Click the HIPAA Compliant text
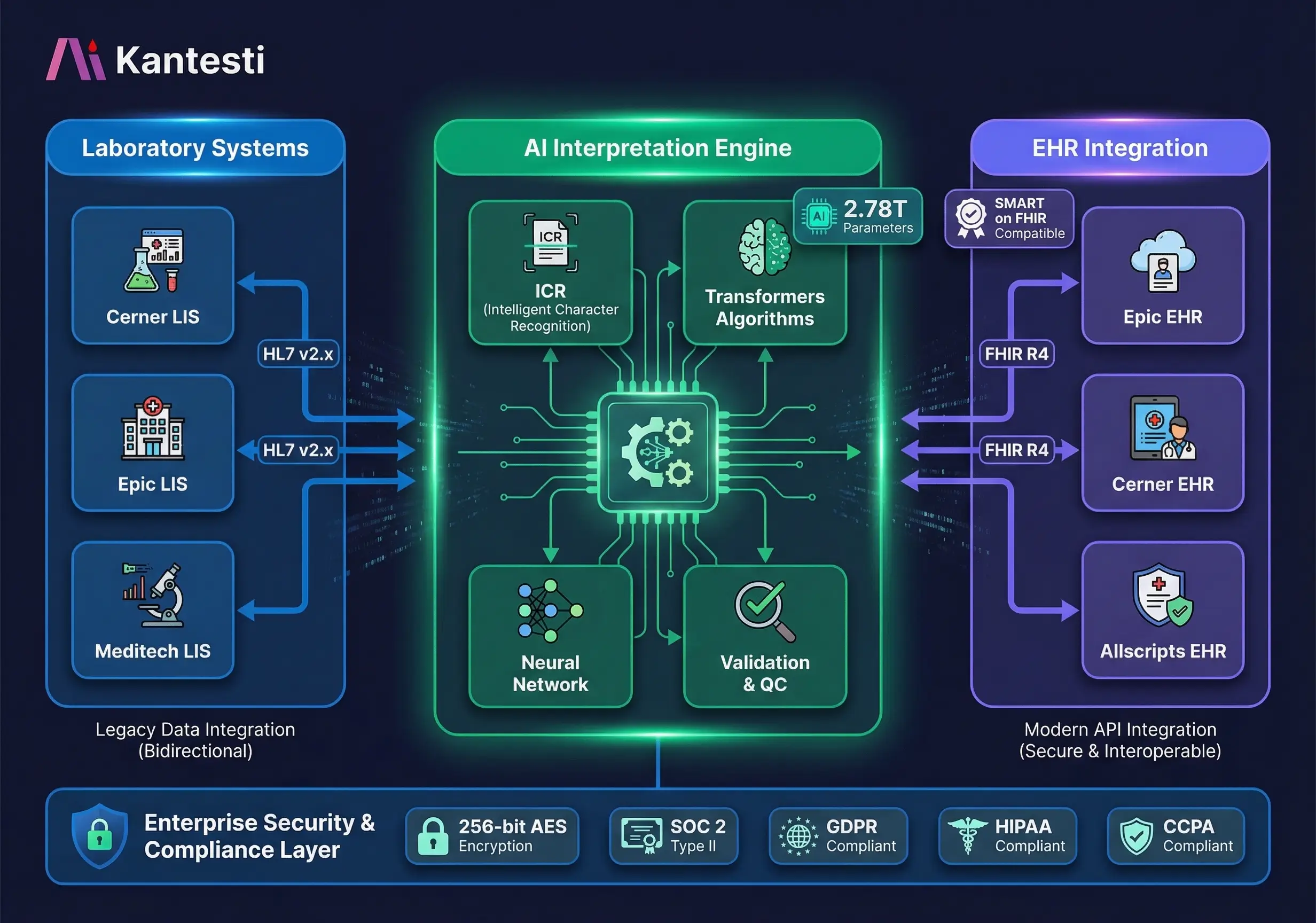Viewport: 1316px width, 923px height. [x=1029, y=836]
